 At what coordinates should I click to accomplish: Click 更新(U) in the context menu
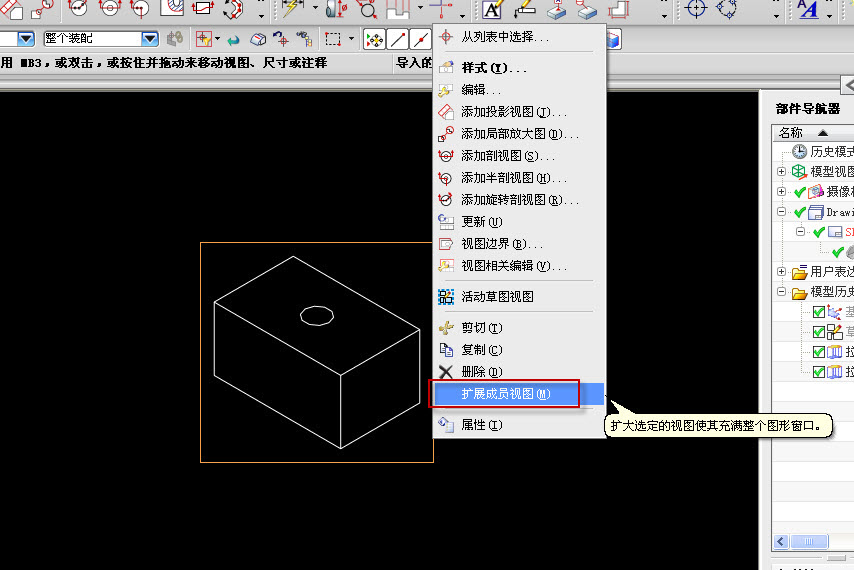tap(519, 222)
